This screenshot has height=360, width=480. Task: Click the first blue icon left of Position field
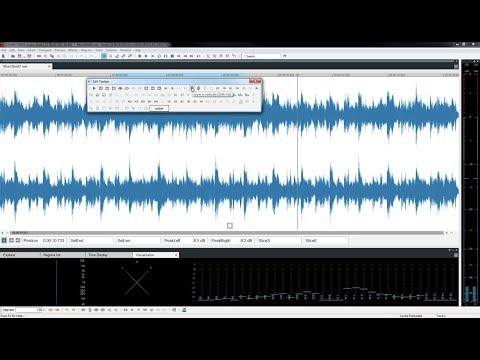click(x=4, y=240)
